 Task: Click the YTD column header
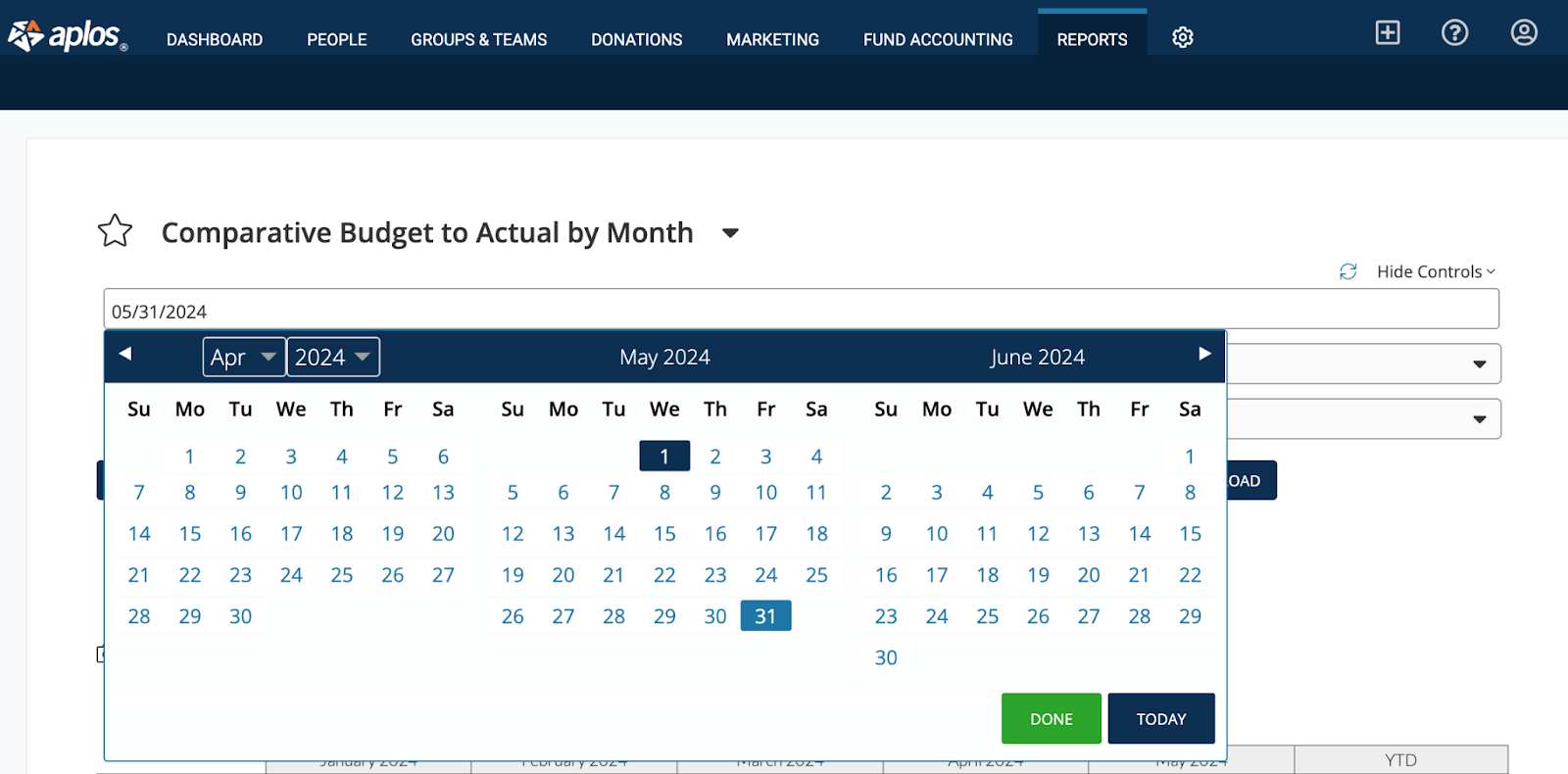(x=1401, y=760)
